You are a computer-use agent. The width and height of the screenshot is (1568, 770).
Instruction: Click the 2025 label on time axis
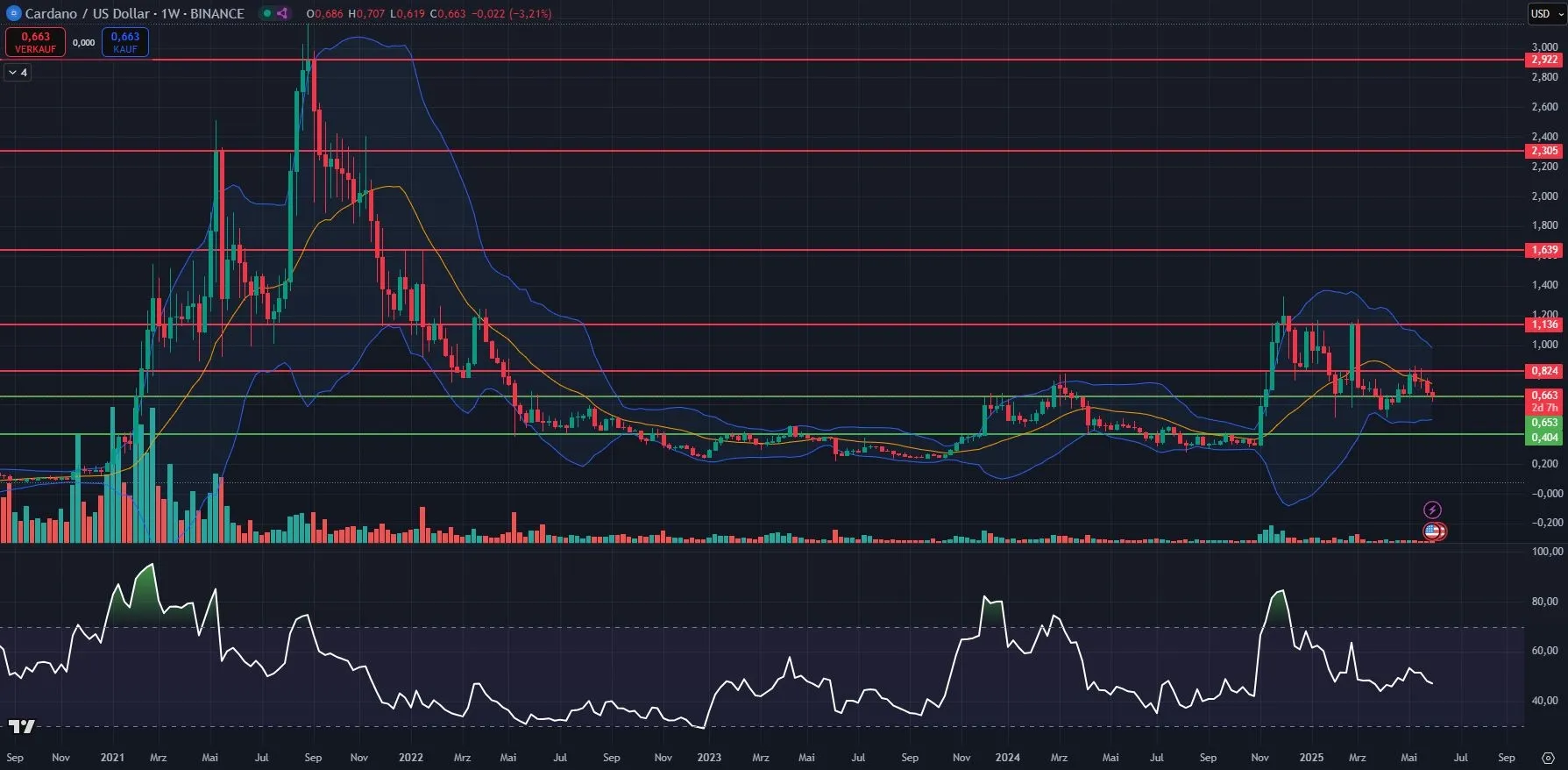click(x=1311, y=757)
